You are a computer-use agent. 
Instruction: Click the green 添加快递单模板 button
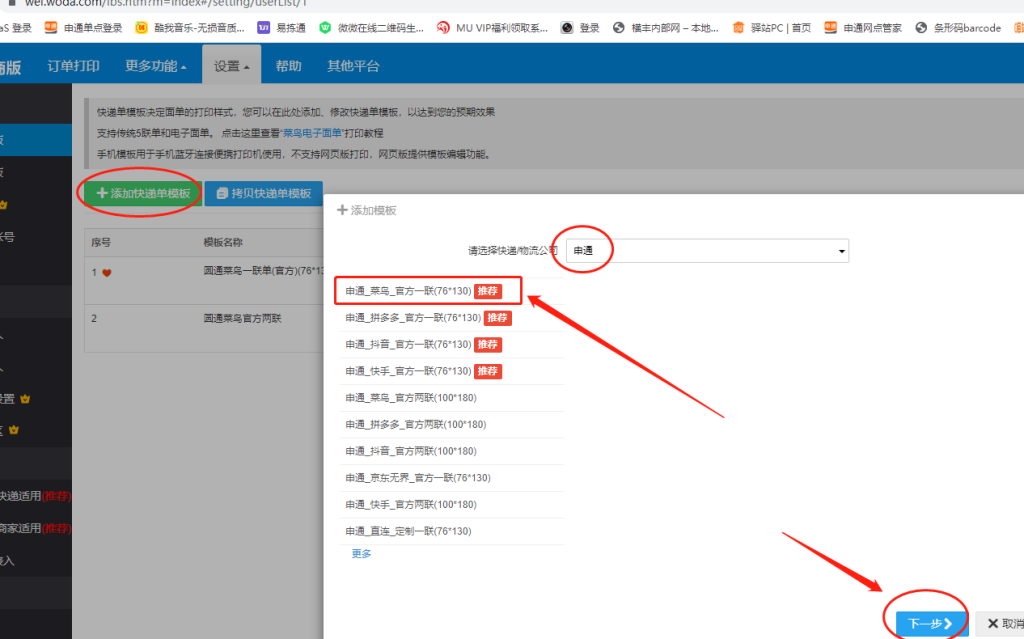(x=142, y=193)
